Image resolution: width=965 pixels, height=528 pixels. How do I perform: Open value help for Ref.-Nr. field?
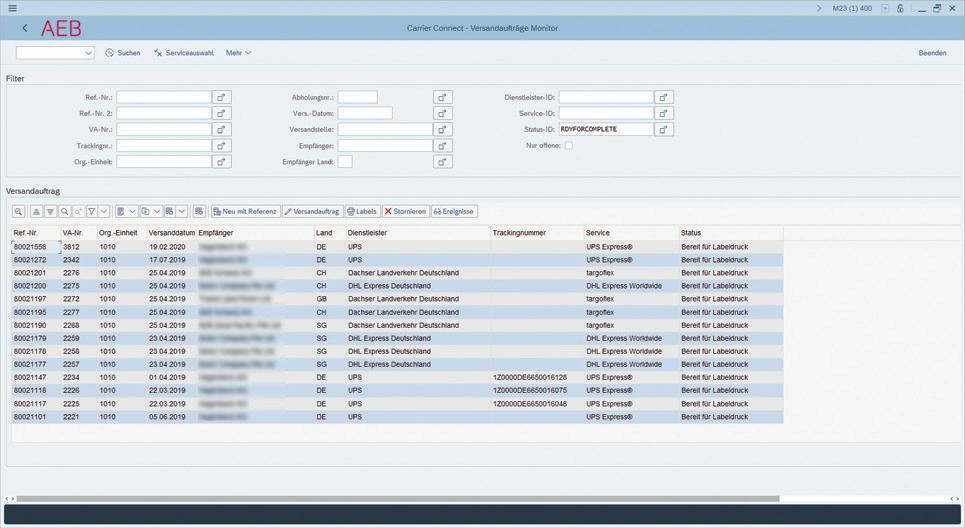point(222,97)
